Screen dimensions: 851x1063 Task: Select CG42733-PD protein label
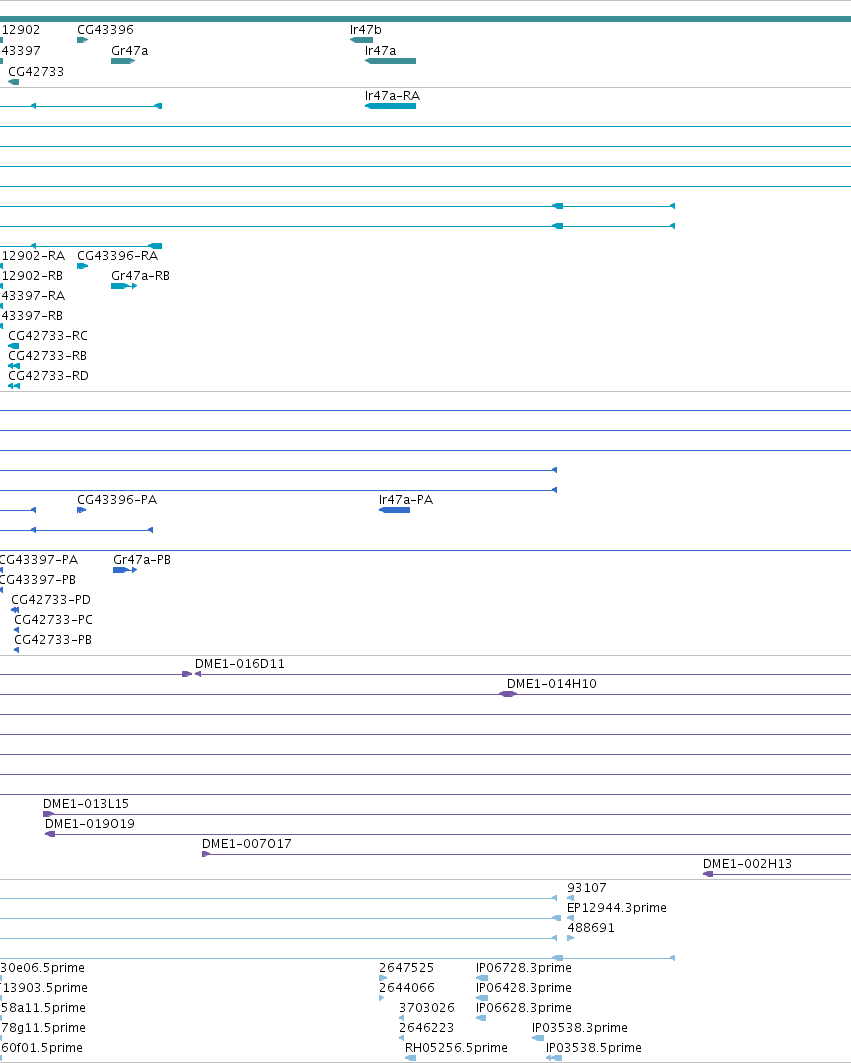coord(51,600)
